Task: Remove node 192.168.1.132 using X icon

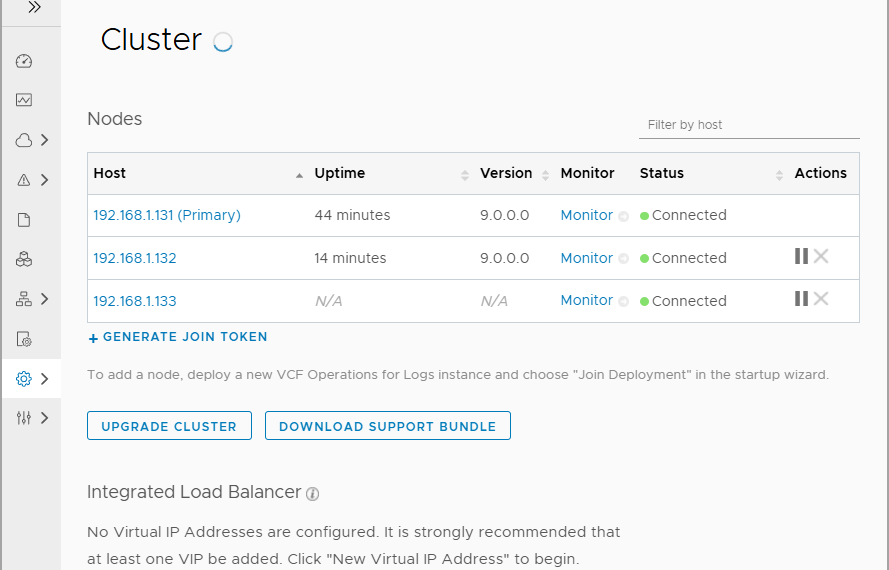Action: pos(821,256)
